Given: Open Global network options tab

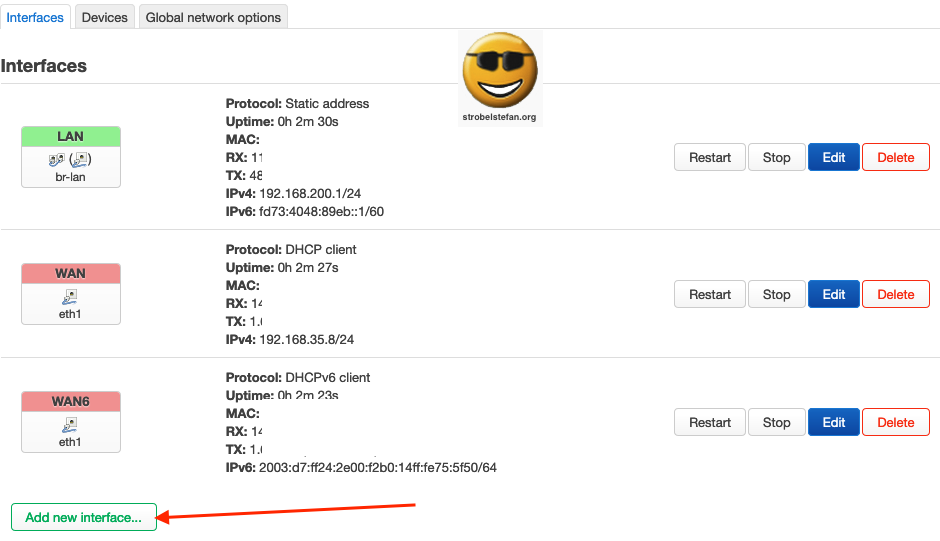Looking at the screenshot, I should [x=213, y=17].
